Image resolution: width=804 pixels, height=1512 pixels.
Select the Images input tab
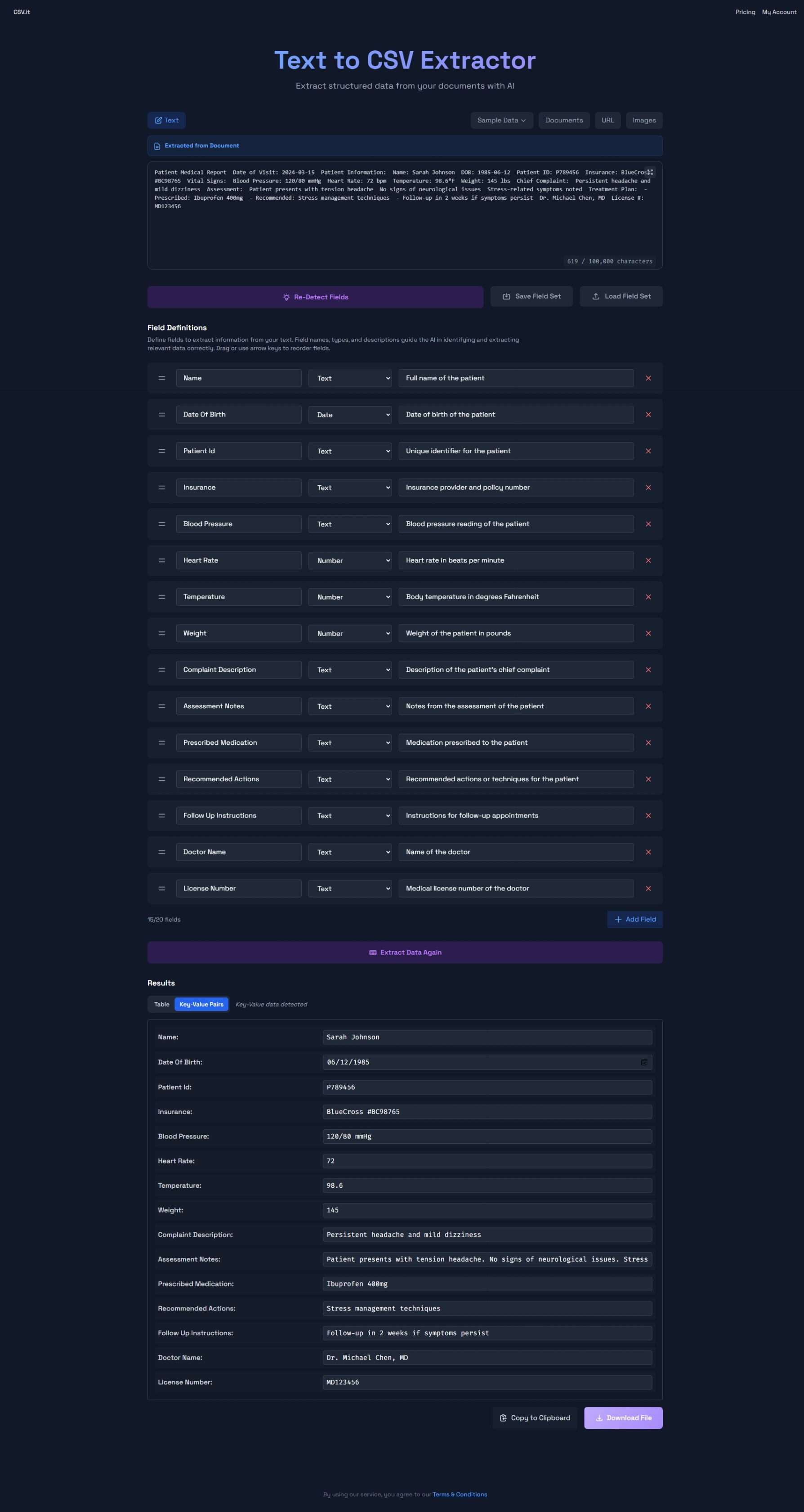[644, 121]
